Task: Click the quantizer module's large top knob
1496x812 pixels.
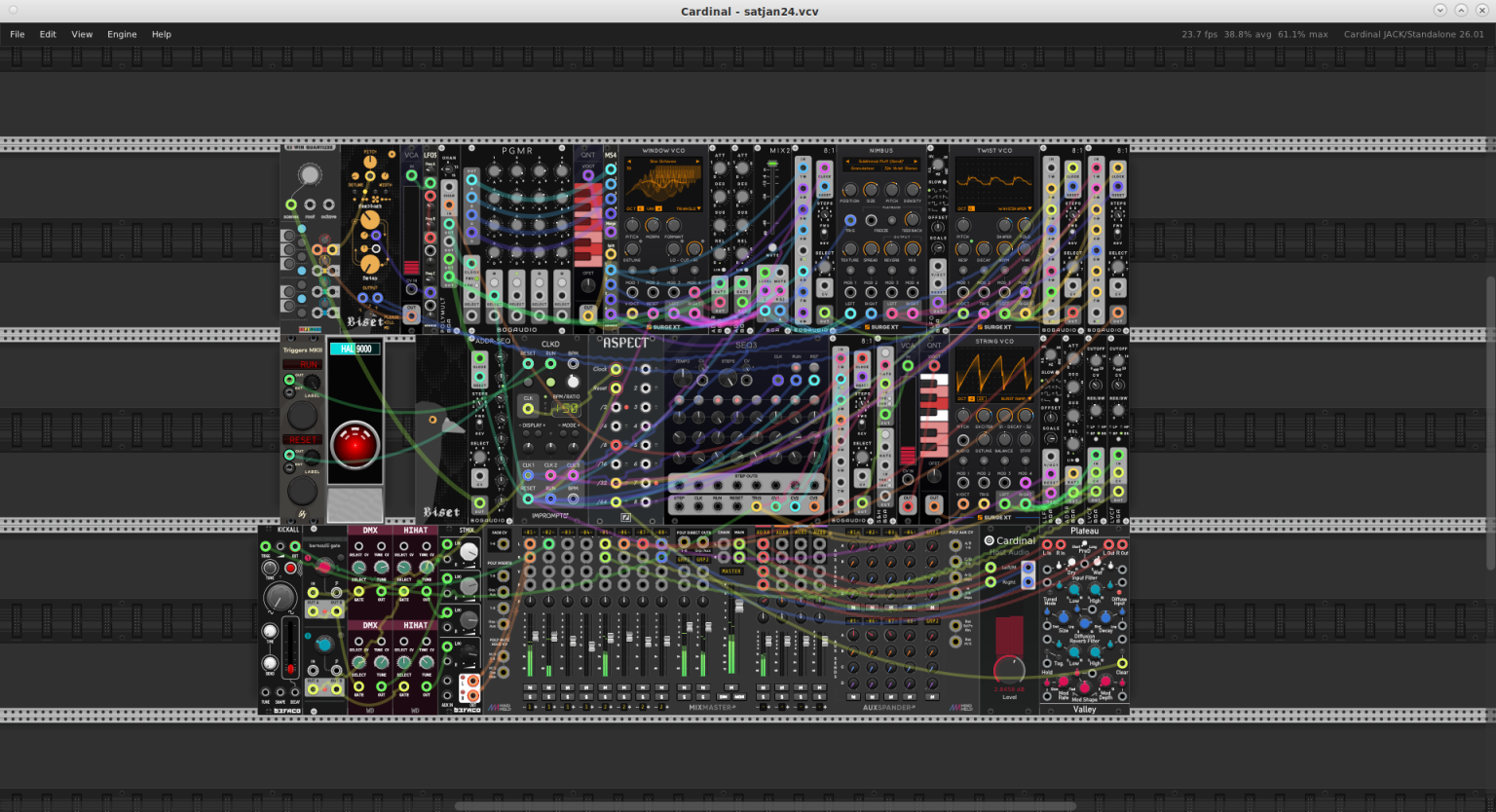Action: coord(310,175)
